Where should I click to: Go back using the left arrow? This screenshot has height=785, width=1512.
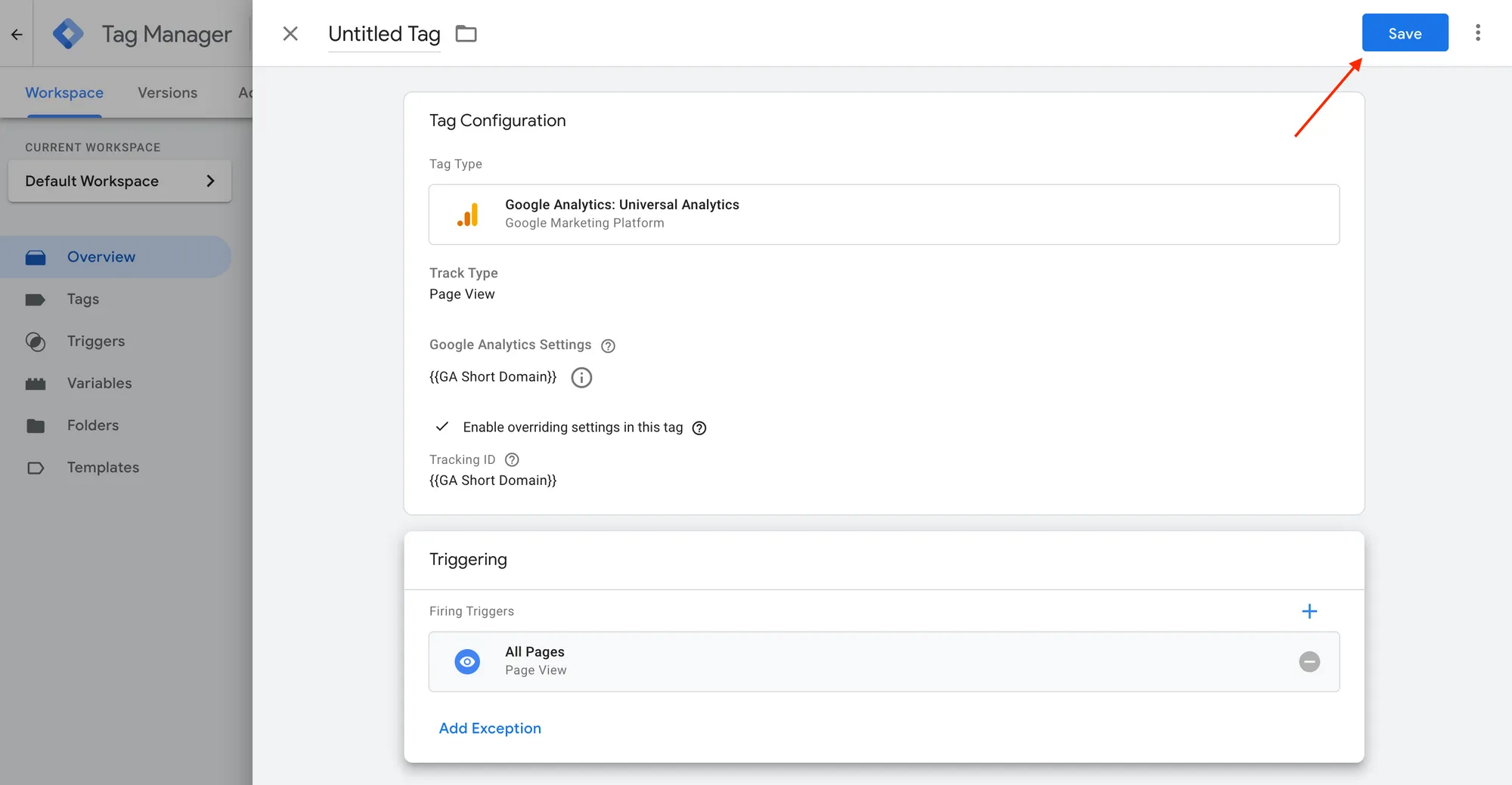(x=17, y=34)
